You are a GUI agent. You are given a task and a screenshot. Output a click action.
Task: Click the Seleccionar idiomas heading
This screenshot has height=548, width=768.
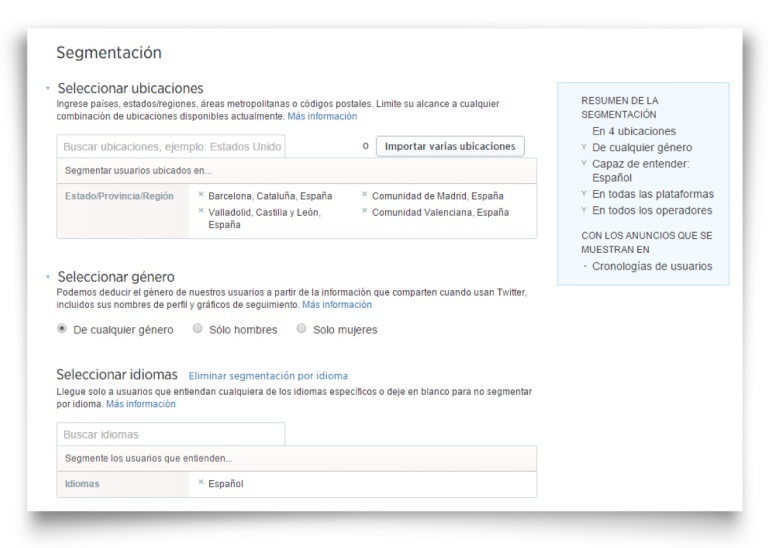(x=117, y=375)
